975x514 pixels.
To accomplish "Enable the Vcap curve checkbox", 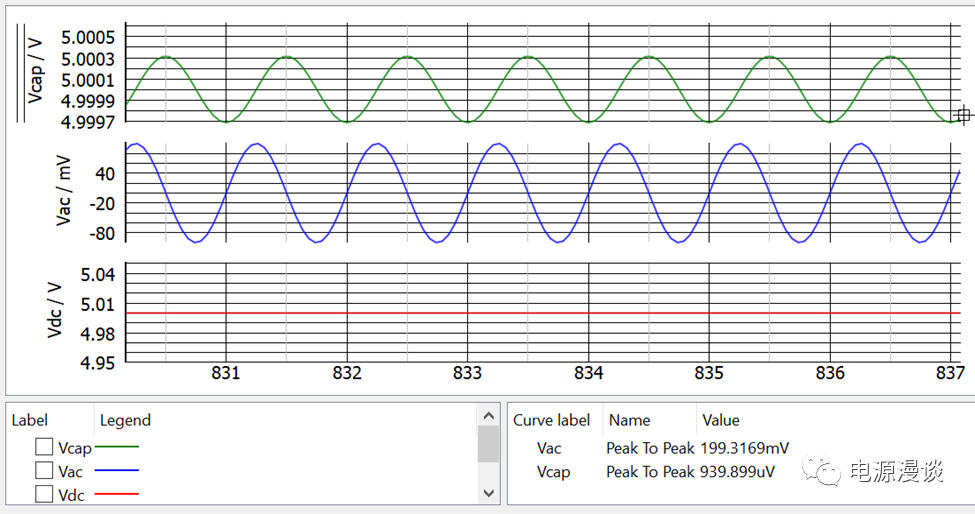I will click(44, 447).
